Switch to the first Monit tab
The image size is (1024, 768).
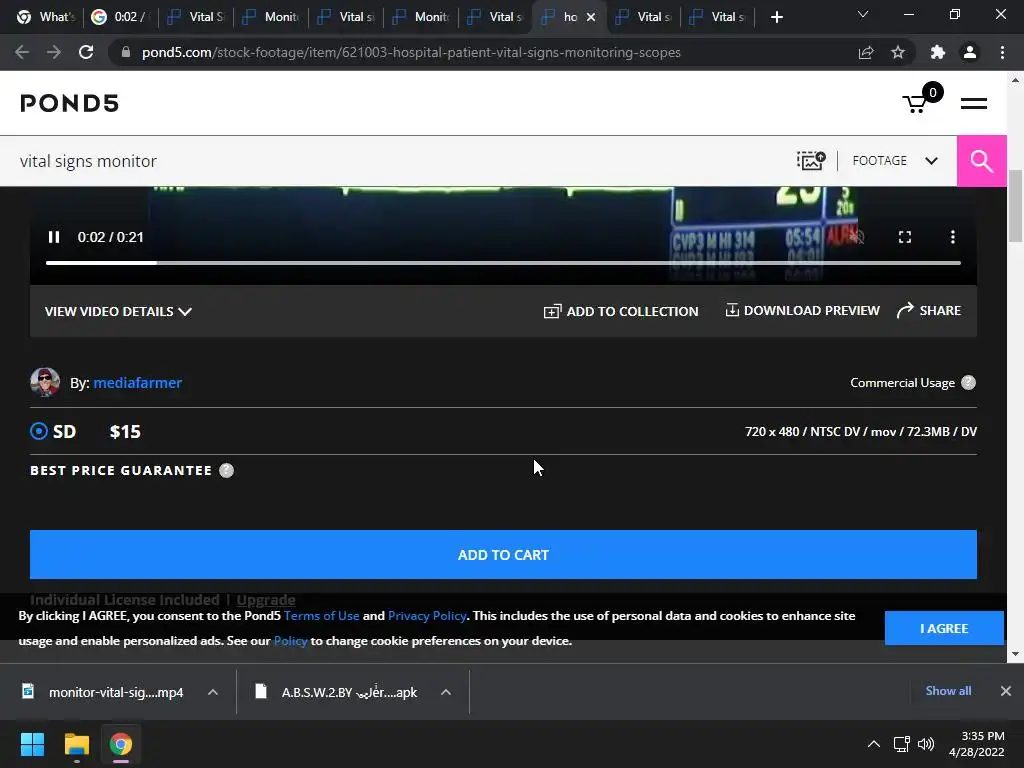pos(271,17)
